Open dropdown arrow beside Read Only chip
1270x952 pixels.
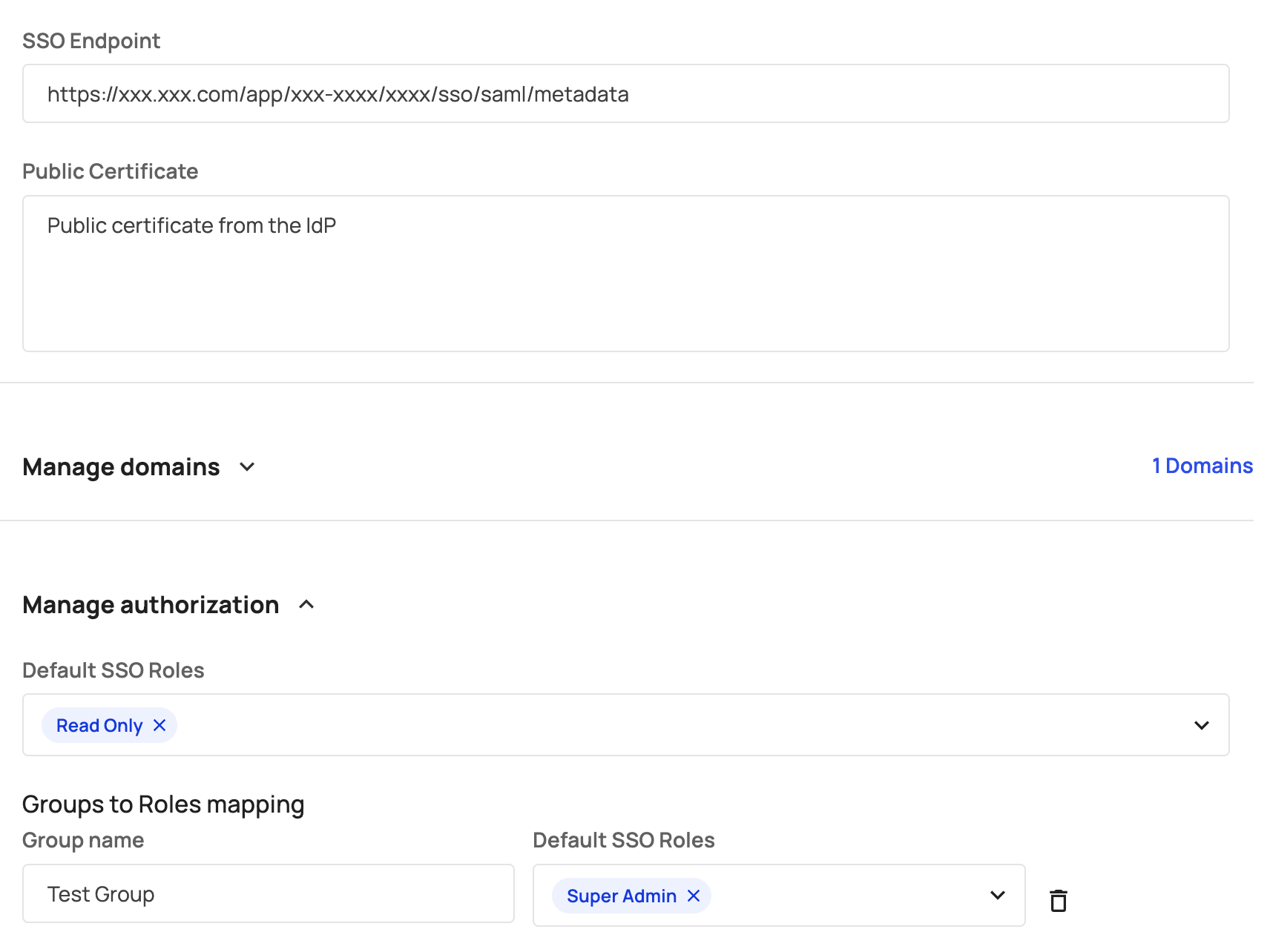point(1201,725)
